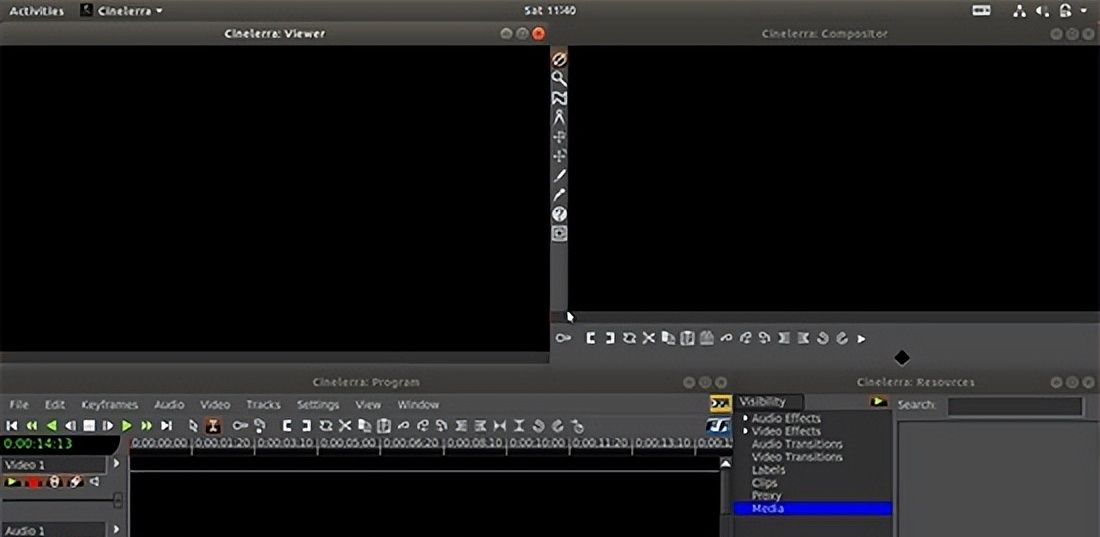1100x537 pixels.
Task: Click the Video 1 fade slider handle
Action: click(x=118, y=500)
